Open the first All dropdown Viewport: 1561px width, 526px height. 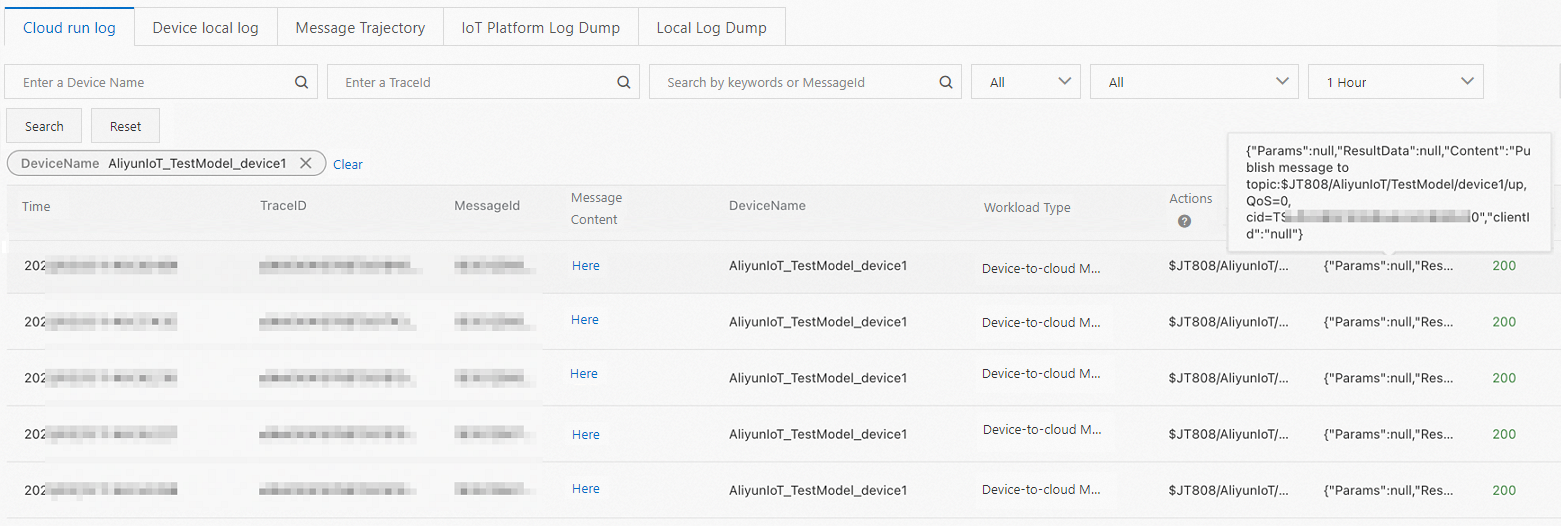coord(1025,82)
